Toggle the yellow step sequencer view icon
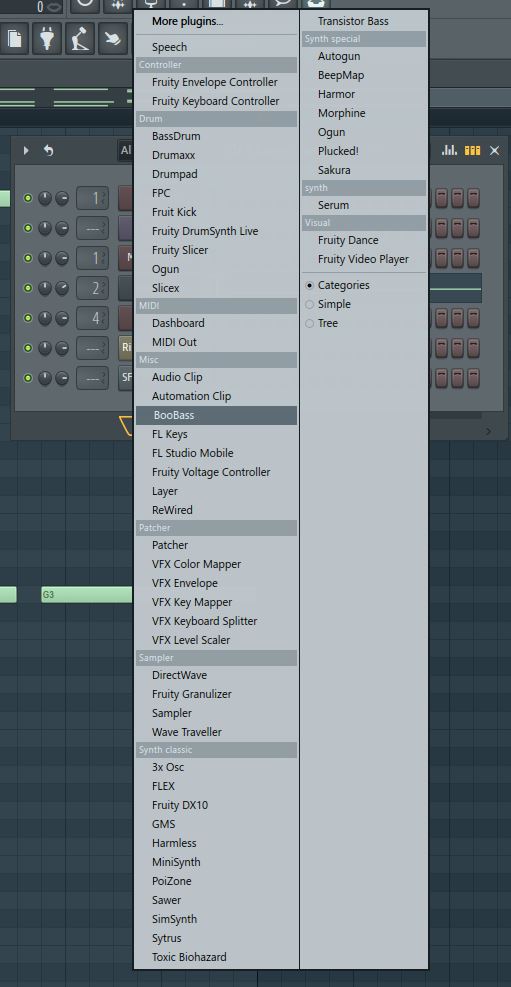Image resolution: width=511 pixels, height=987 pixels. [473, 150]
